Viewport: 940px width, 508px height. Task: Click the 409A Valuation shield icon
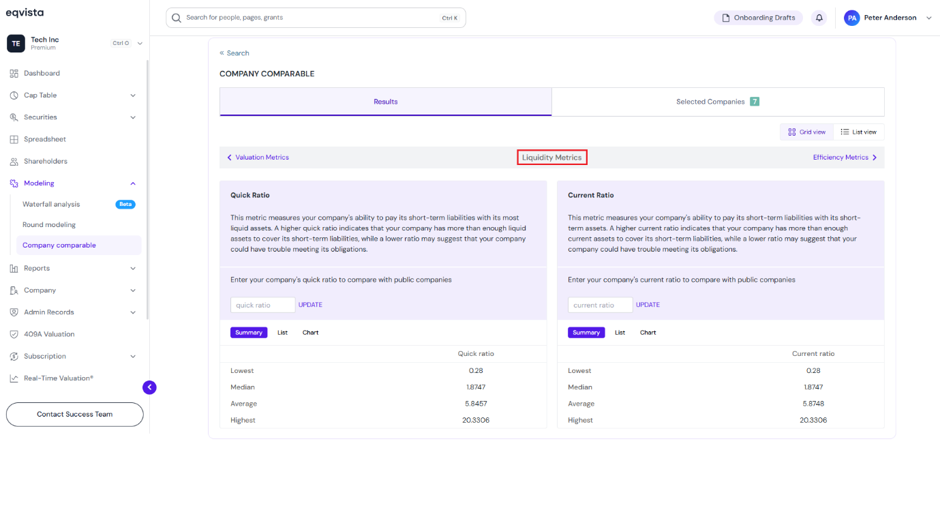point(14,334)
